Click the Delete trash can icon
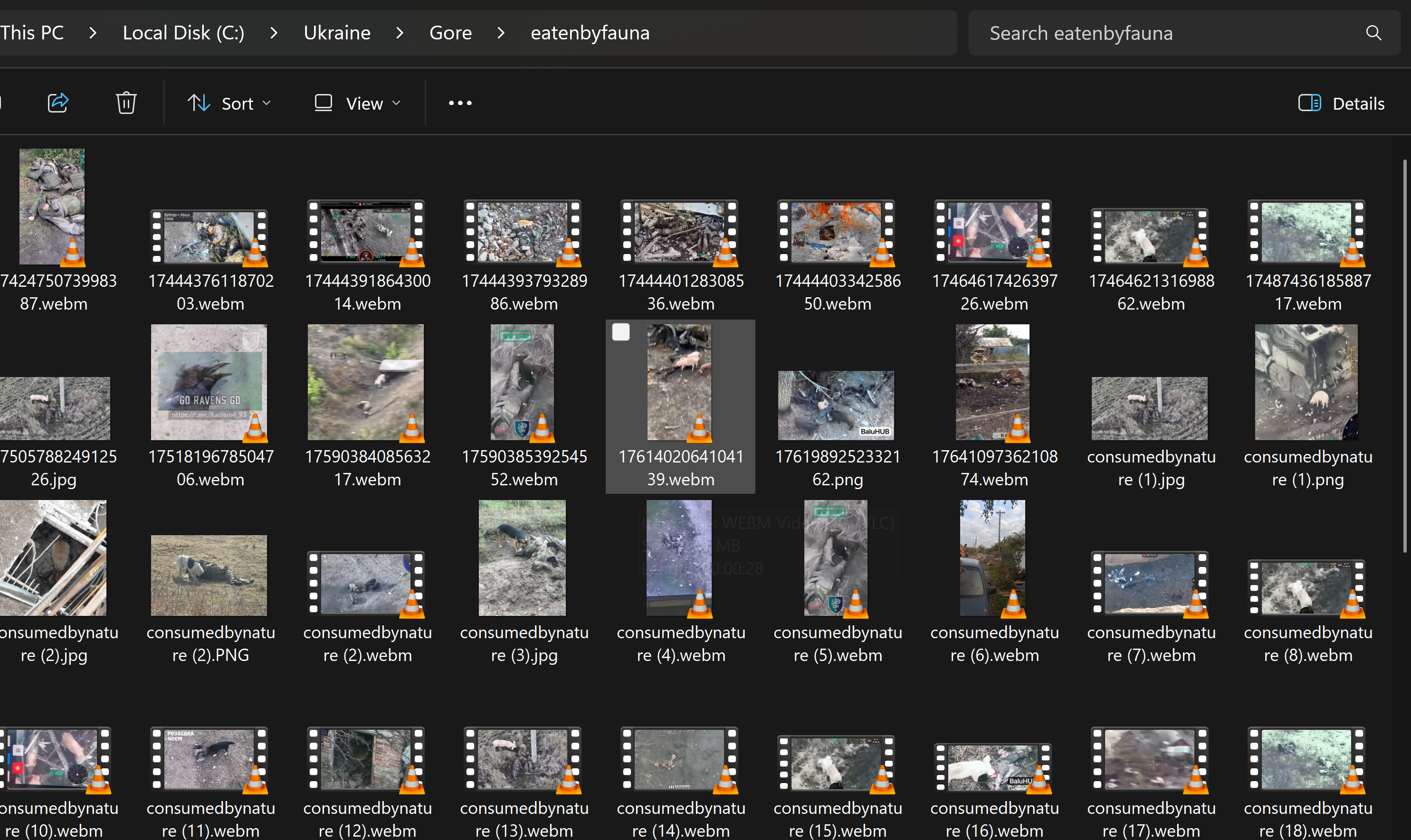Image resolution: width=1411 pixels, height=840 pixels. pyautogui.click(x=126, y=103)
